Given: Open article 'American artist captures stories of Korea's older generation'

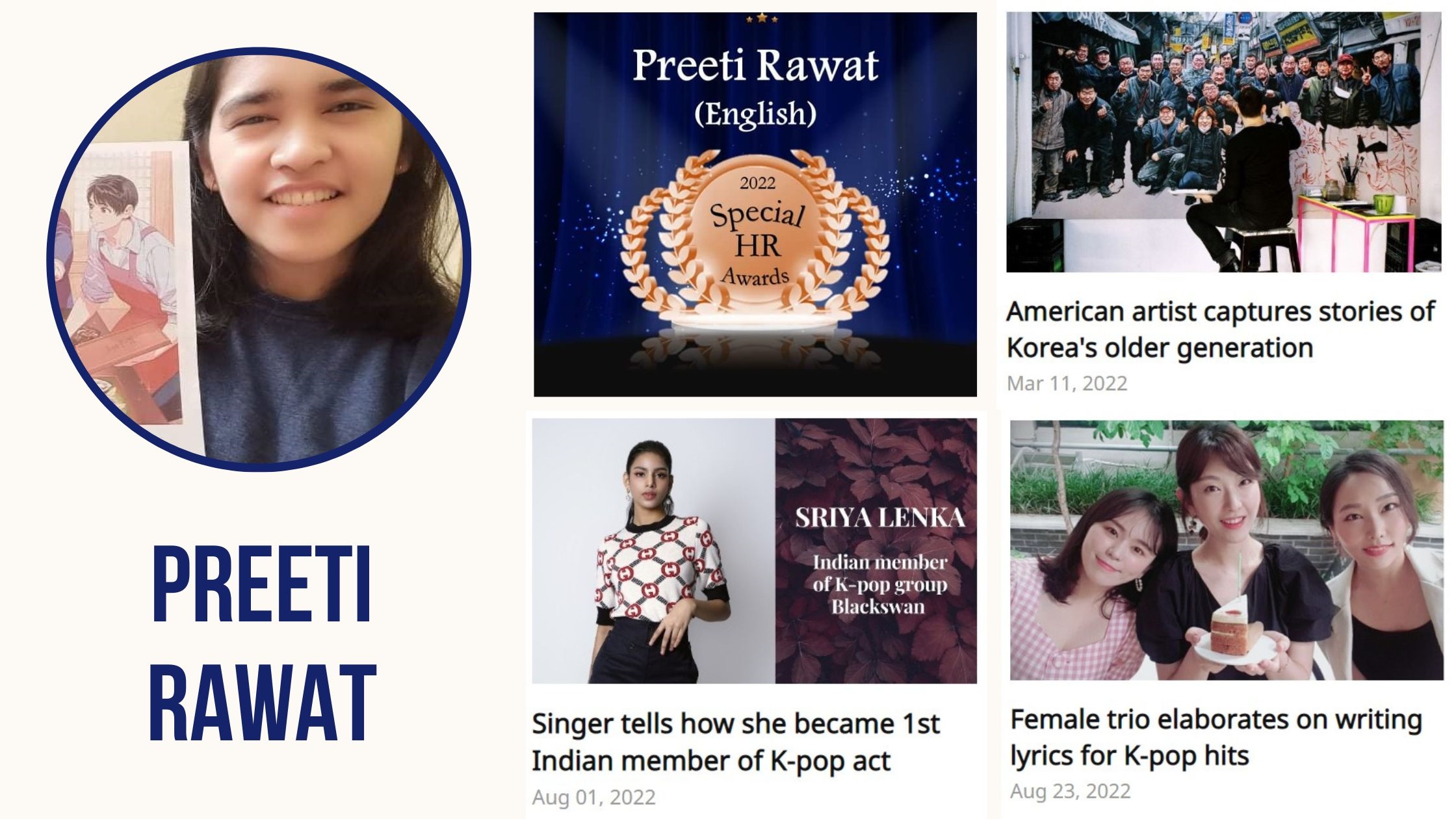Looking at the screenshot, I should (1220, 330).
